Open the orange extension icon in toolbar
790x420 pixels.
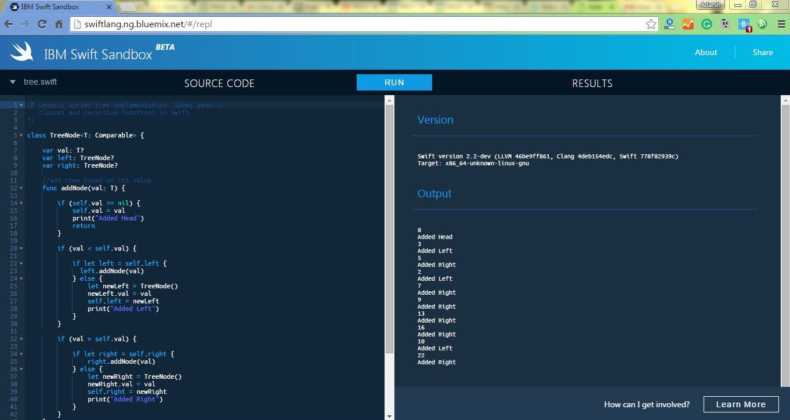click(x=688, y=24)
